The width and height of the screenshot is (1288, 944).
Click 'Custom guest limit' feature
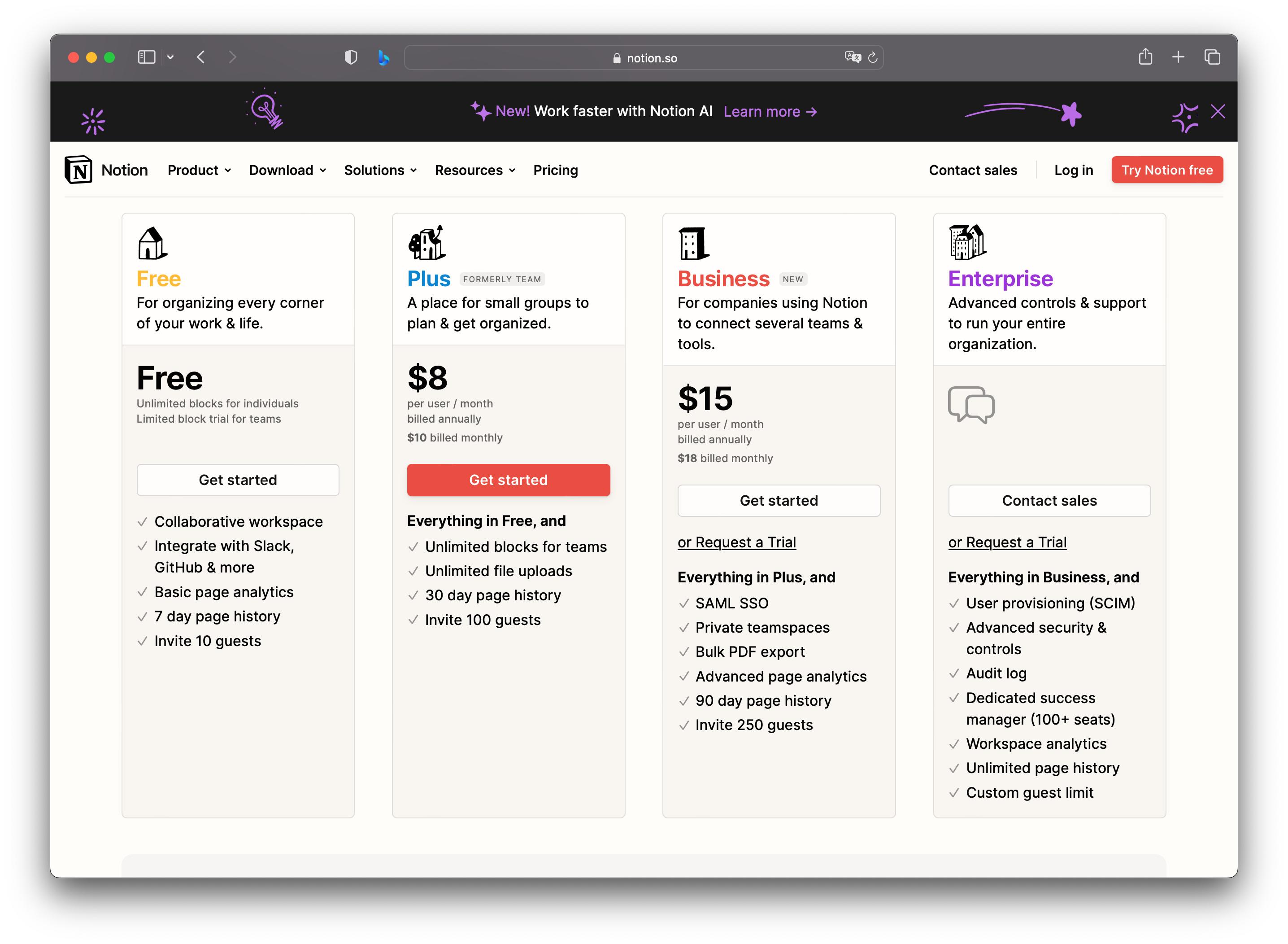tap(1029, 793)
